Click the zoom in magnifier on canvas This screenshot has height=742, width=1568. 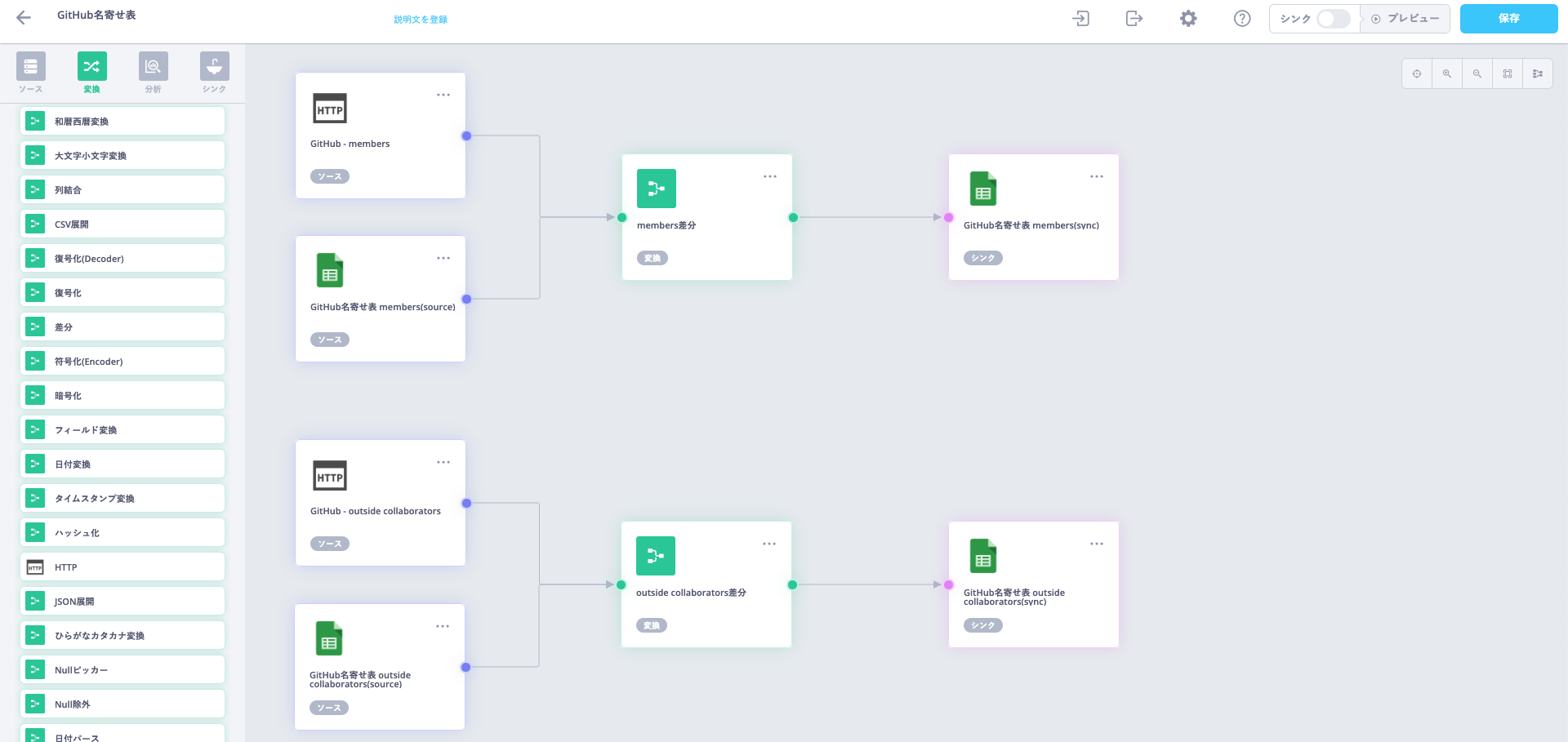point(1446,73)
